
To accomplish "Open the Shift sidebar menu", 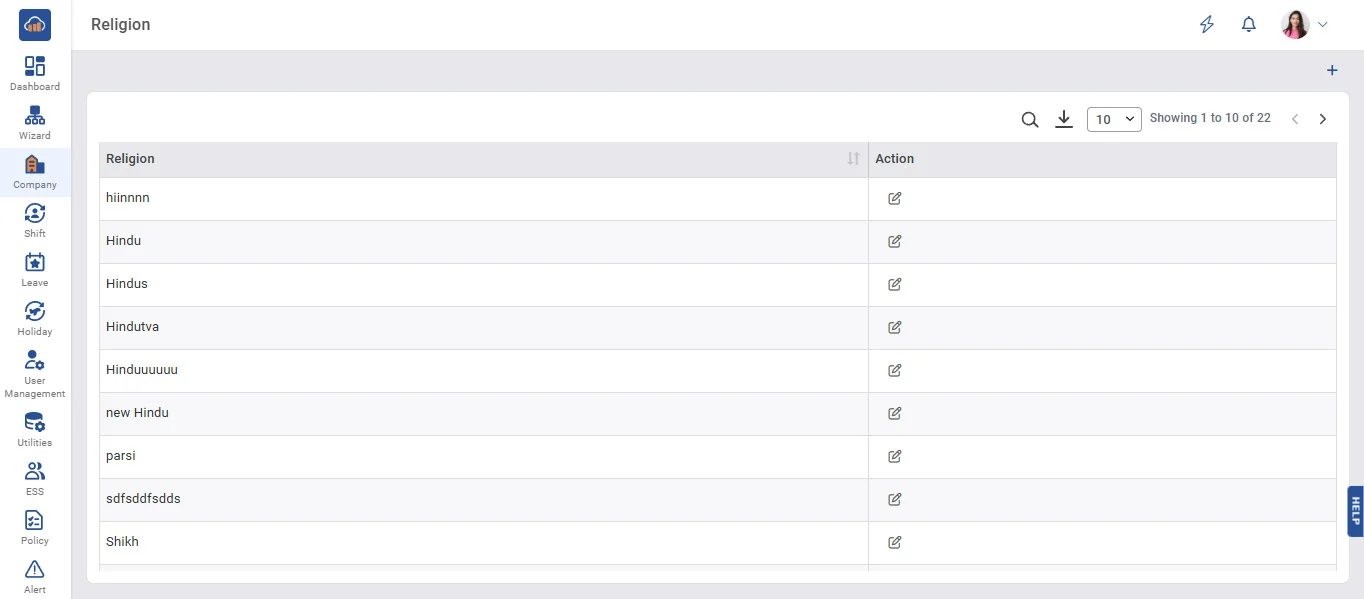I will pyautogui.click(x=35, y=220).
